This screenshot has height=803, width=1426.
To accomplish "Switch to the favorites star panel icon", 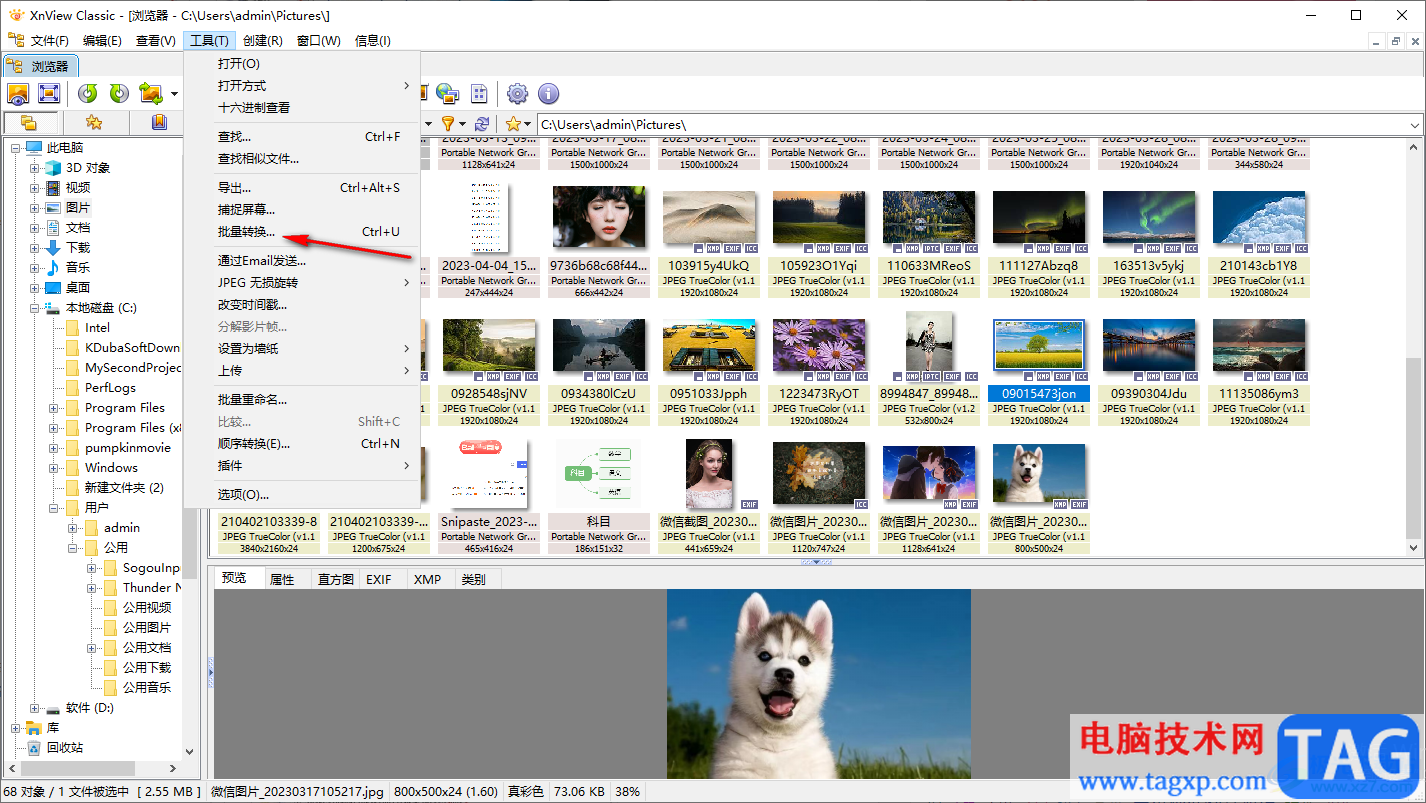I will (x=94, y=122).
